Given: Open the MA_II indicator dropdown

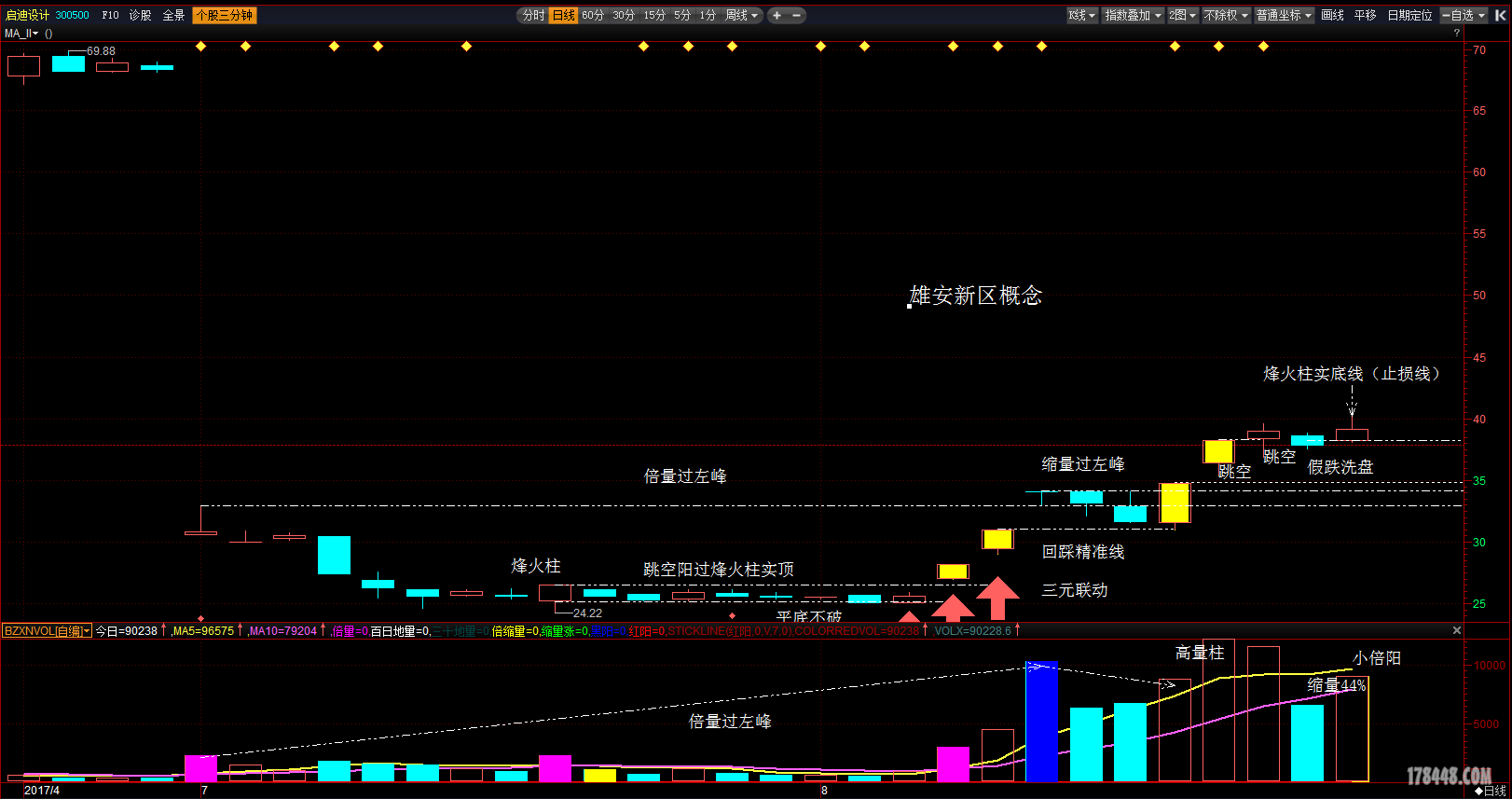Looking at the screenshot, I should pos(21,33).
